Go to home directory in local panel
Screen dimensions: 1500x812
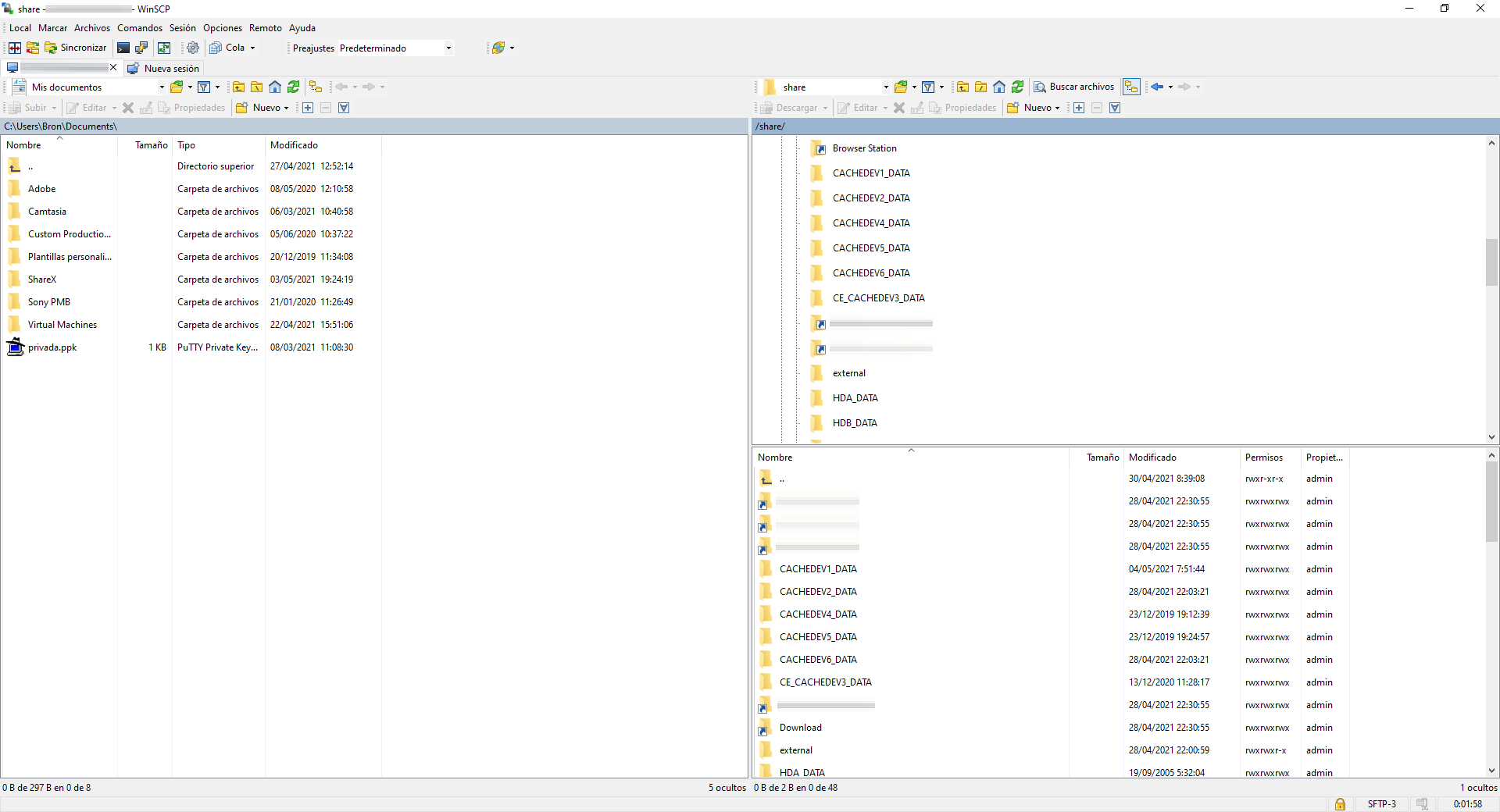coord(275,87)
